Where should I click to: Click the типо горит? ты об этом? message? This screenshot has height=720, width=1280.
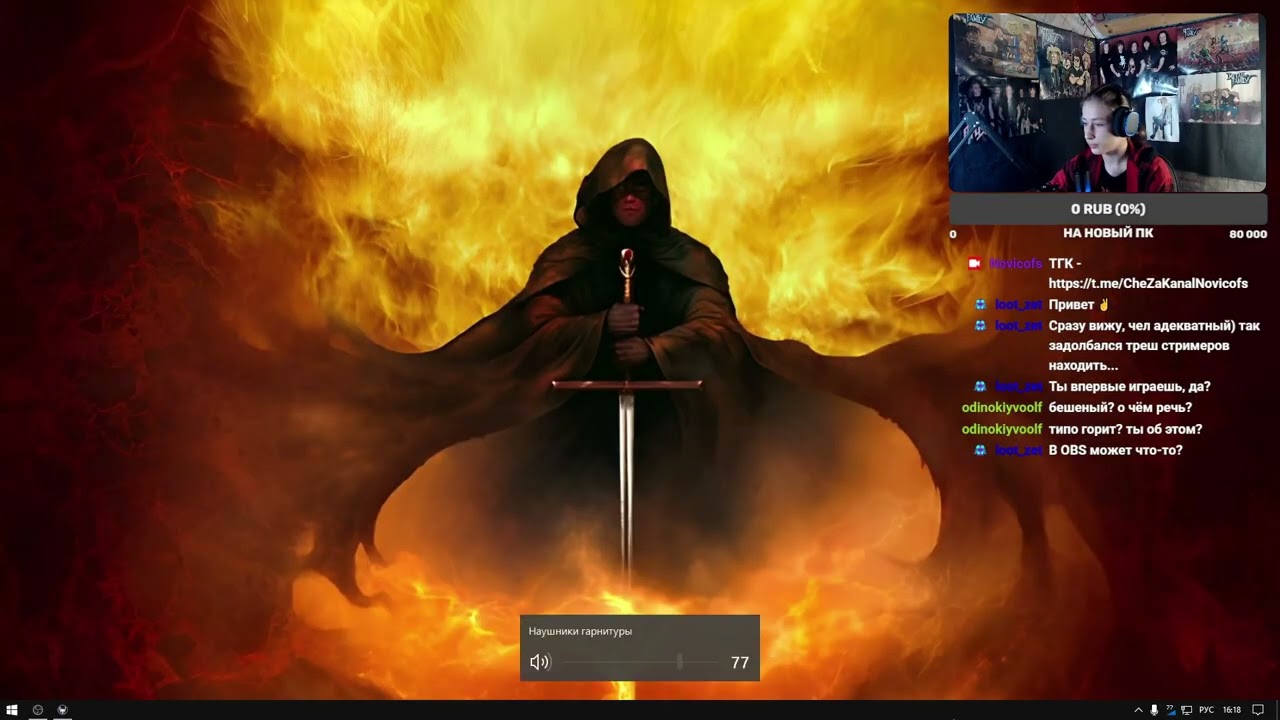1125,429
